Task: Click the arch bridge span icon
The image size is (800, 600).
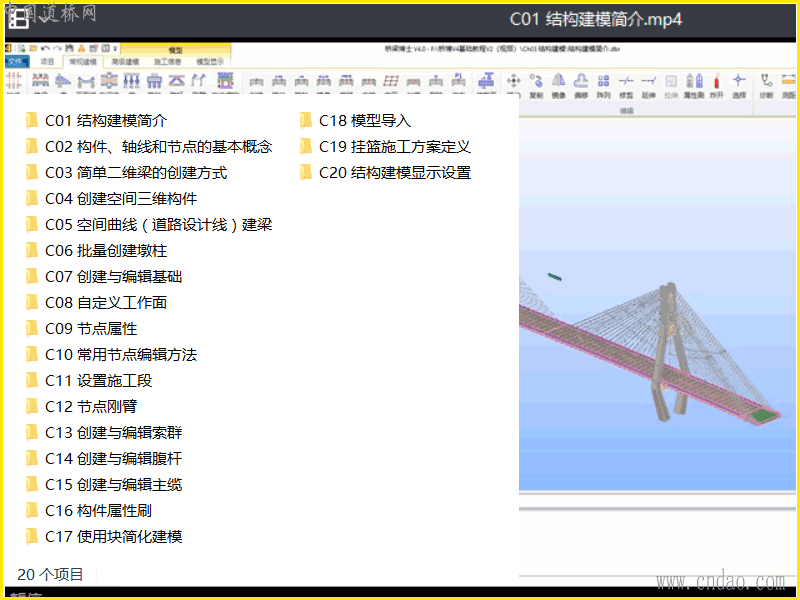Action: click(x=86, y=81)
